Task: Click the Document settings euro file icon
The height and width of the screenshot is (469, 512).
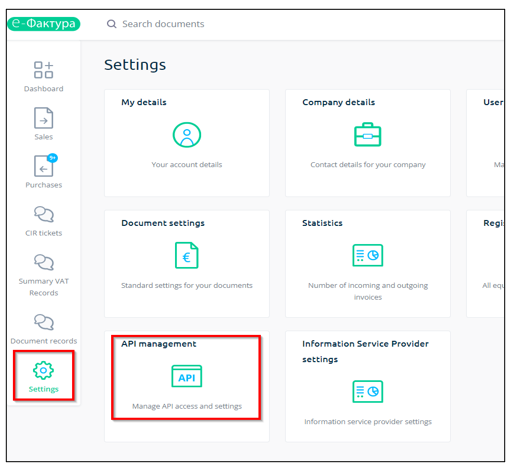Action: click(187, 255)
